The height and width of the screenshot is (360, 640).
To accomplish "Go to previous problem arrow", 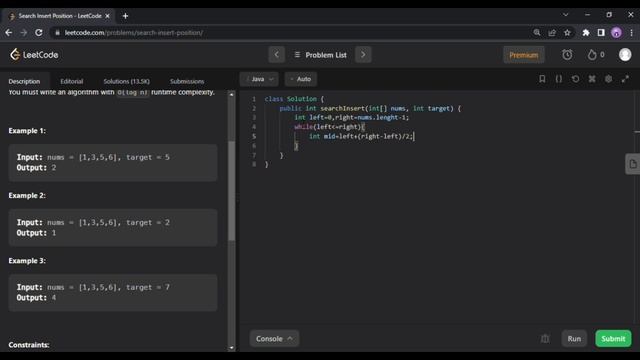I will (x=276, y=55).
